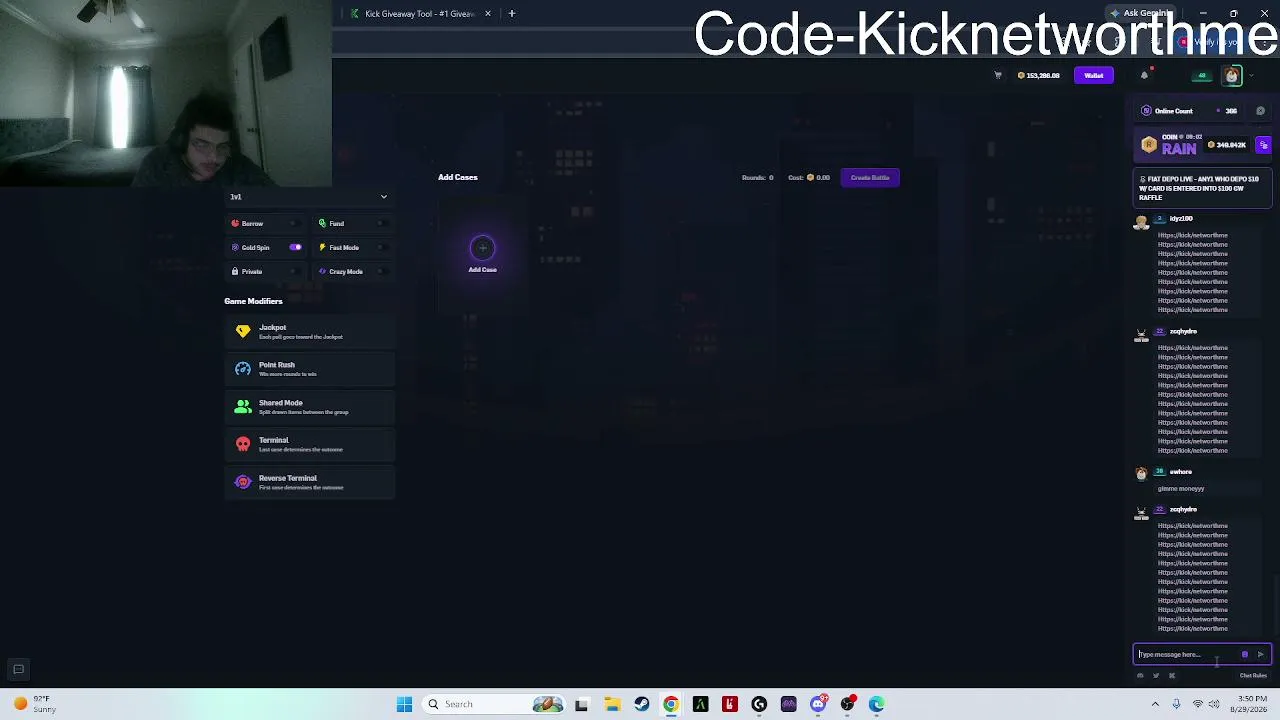Select the Point Rush game modifier

[x=310, y=369]
